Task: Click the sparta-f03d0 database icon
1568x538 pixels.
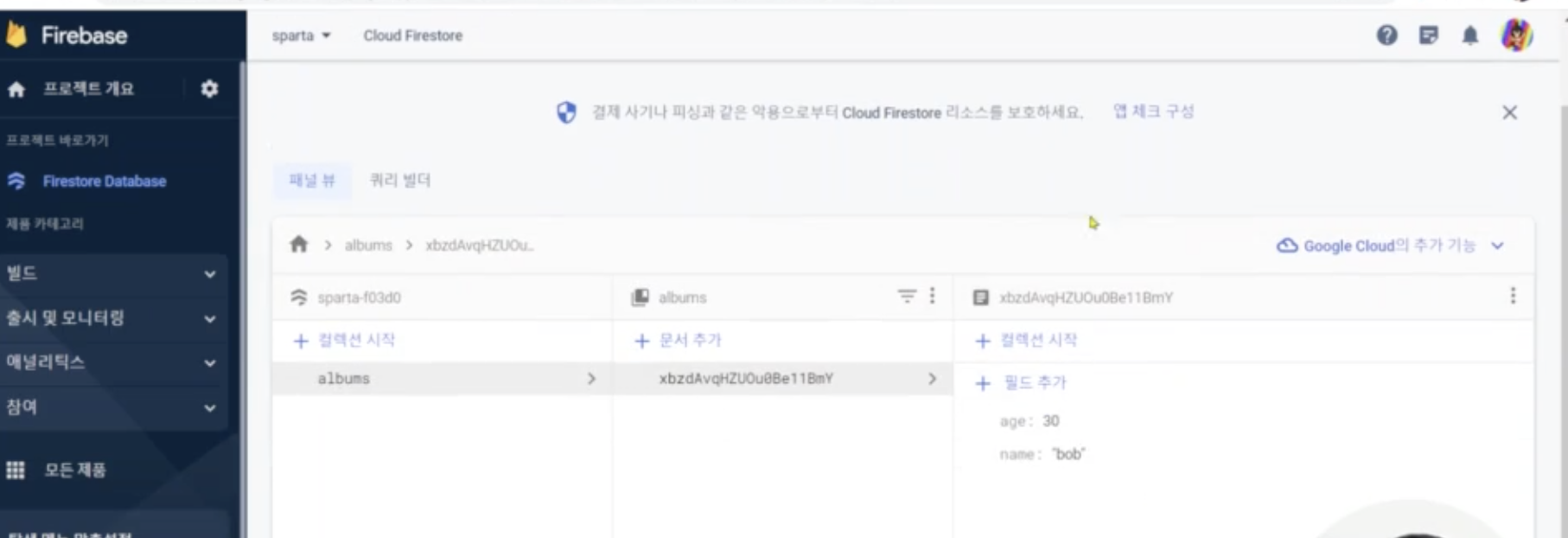Action: tap(299, 298)
